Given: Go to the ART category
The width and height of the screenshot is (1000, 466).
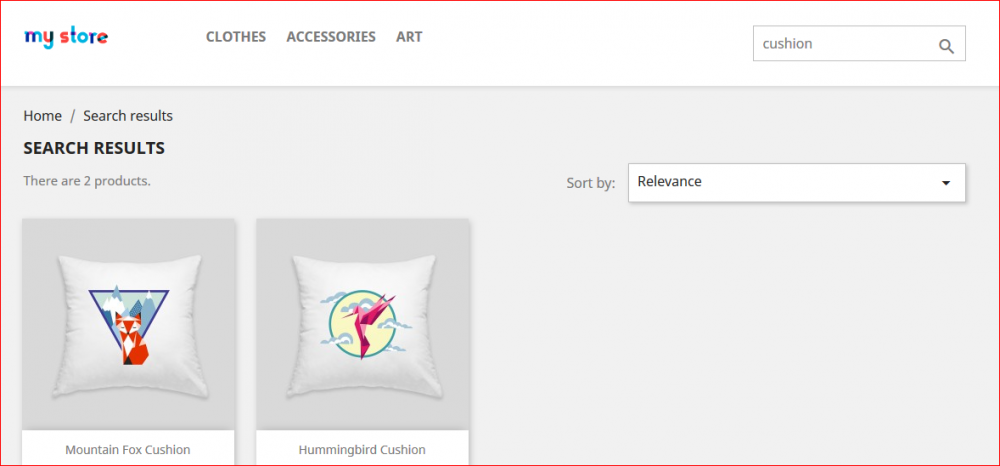Looking at the screenshot, I should [409, 37].
